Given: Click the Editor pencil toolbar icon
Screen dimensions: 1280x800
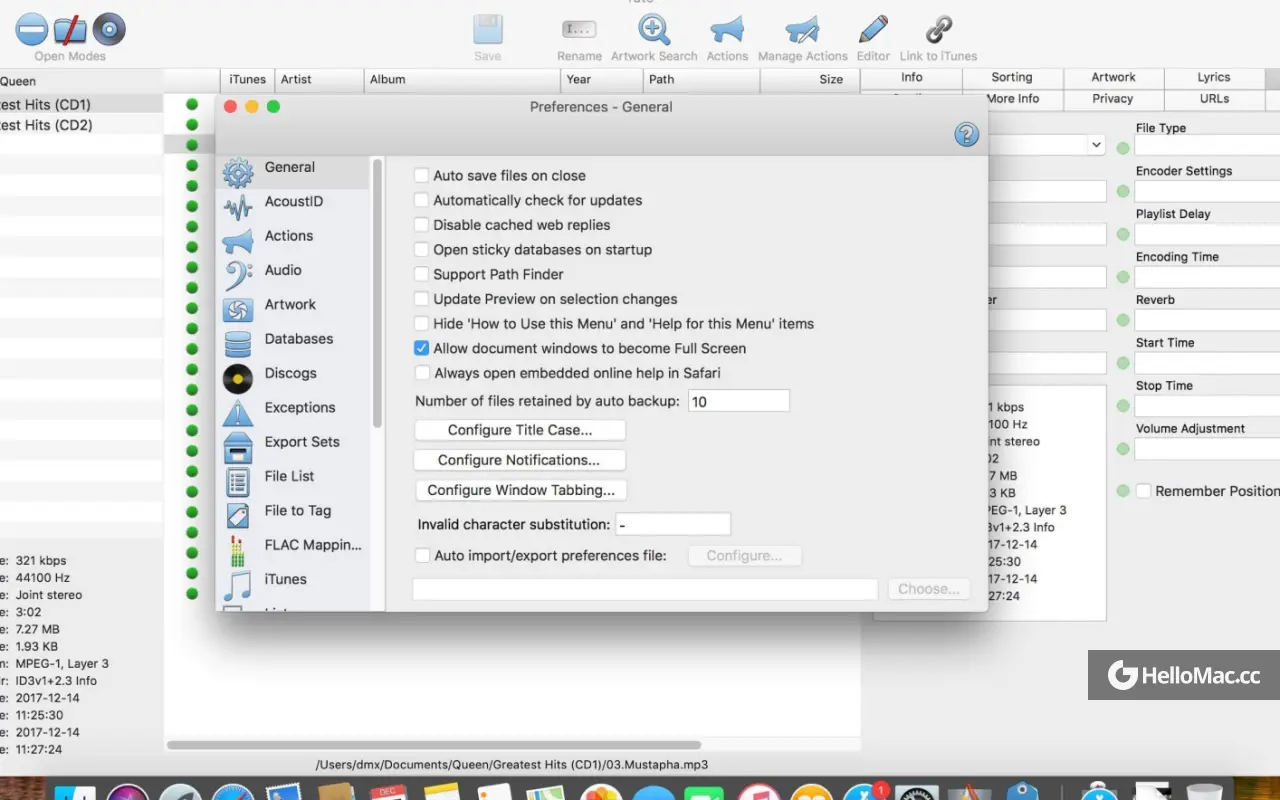Looking at the screenshot, I should pos(873,29).
